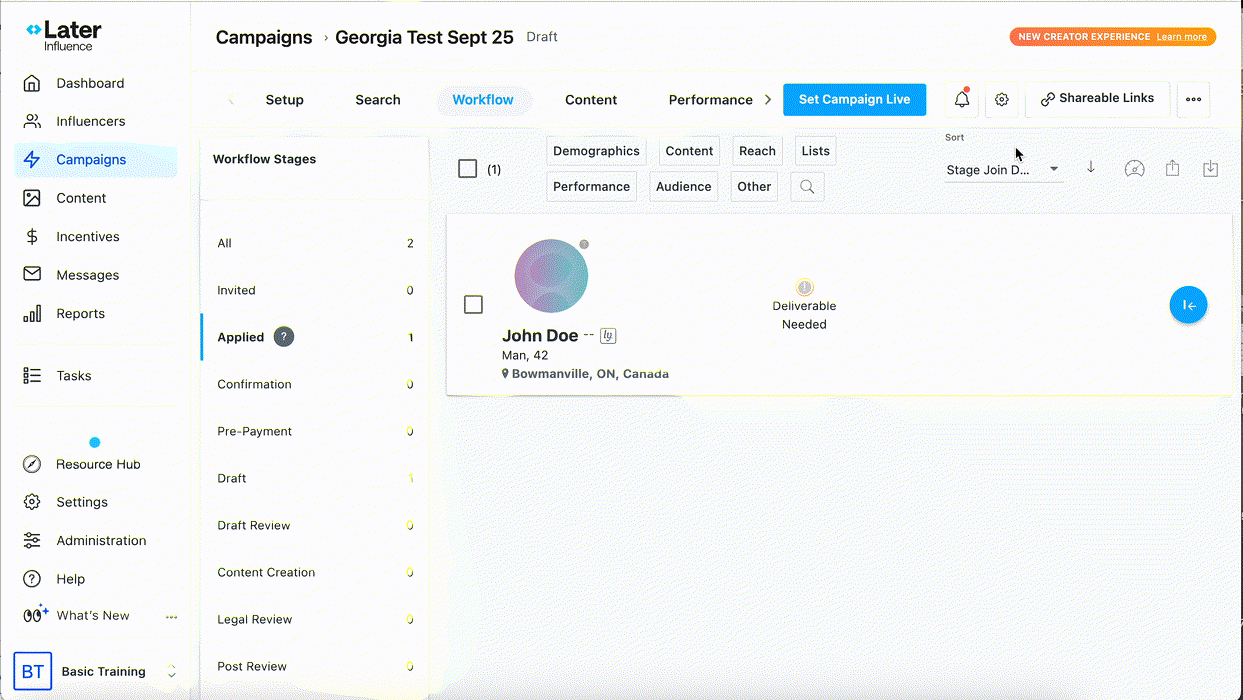
Task: Open campaign settings gear icon
Action: pos(1002,100)
